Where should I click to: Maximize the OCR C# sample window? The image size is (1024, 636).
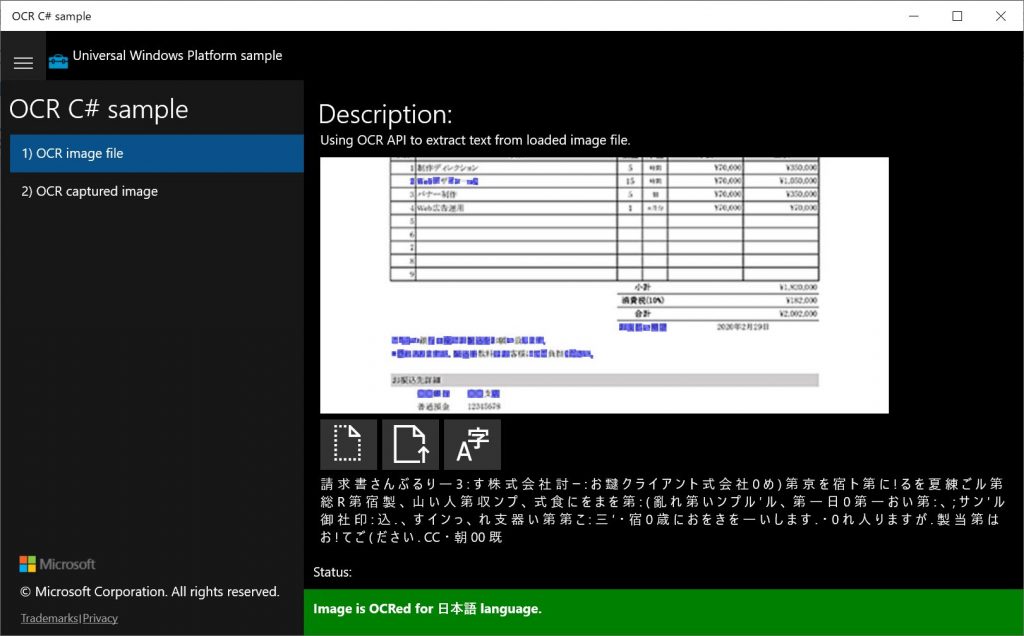point(957,16)
